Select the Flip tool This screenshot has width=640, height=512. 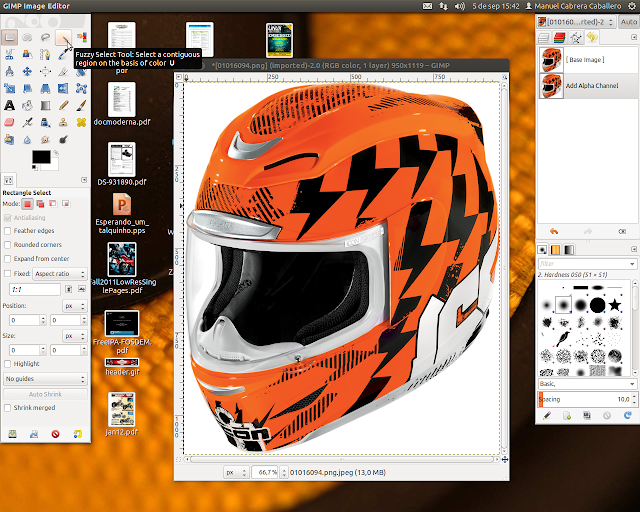tap(63, 88)
